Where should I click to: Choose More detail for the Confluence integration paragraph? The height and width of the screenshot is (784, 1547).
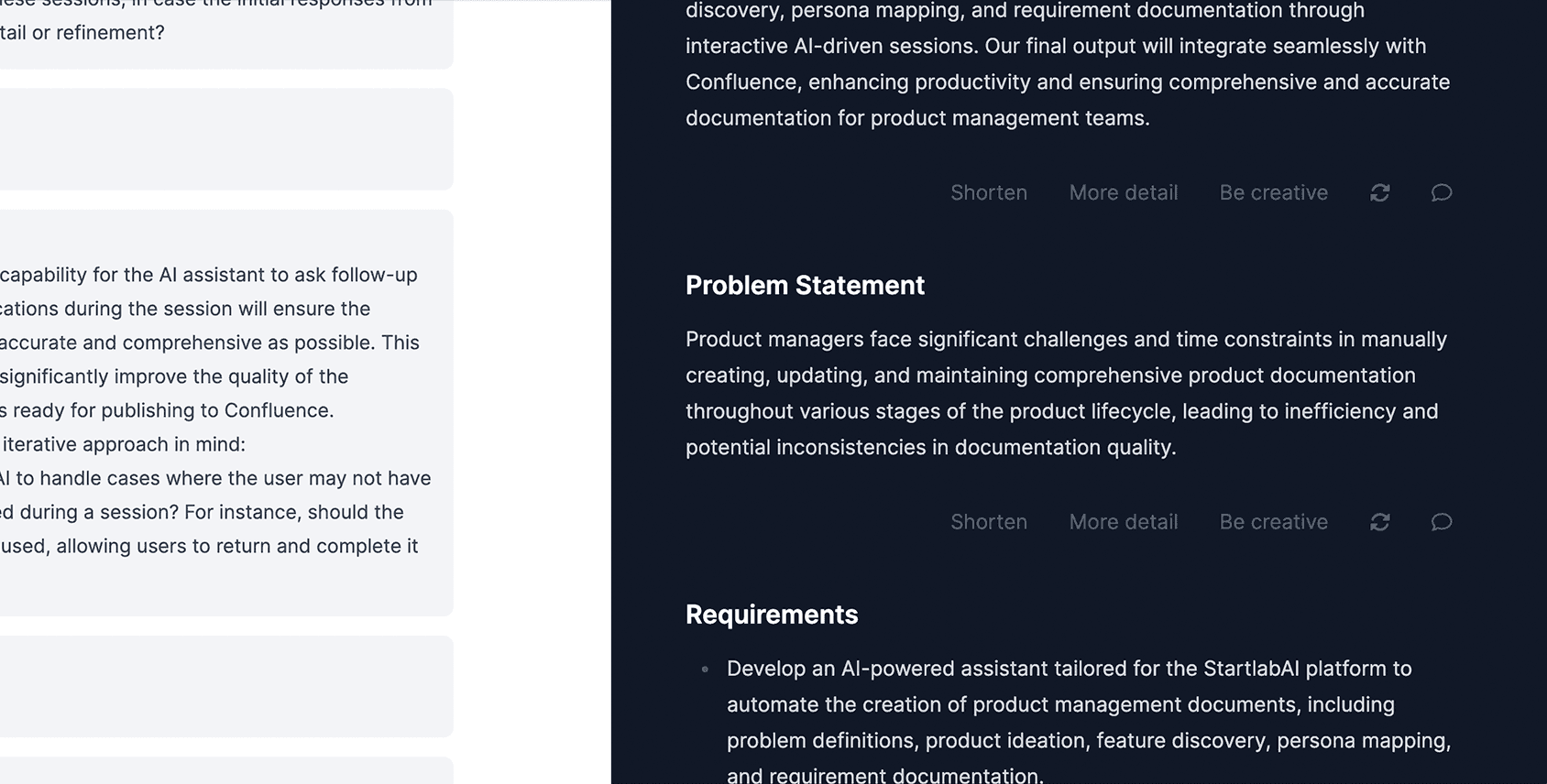[x=1124, y=193]
